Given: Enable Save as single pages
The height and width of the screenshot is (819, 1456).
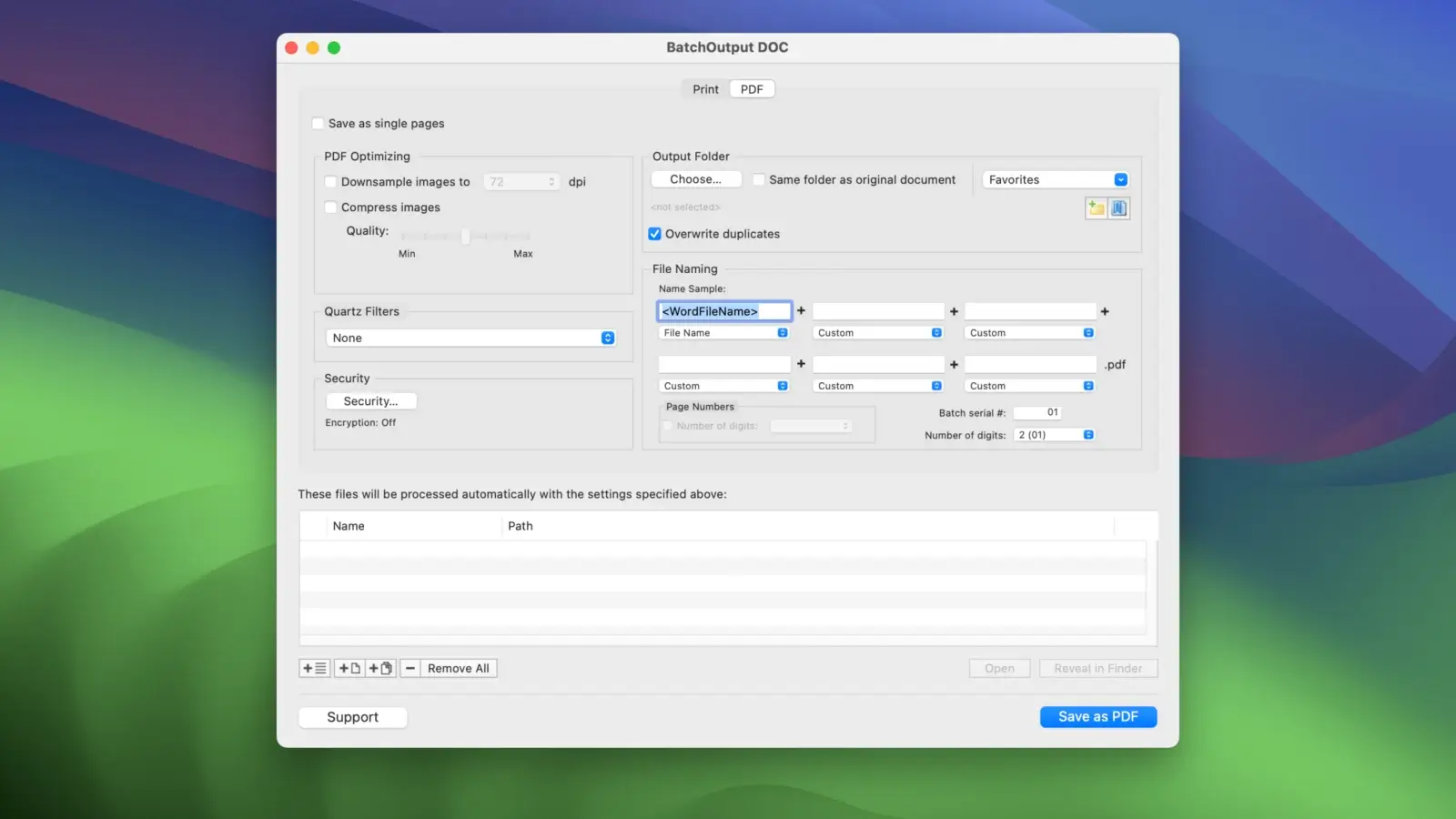Looking at the screenshot, I should pyautogui.click(x=318, y=124).
